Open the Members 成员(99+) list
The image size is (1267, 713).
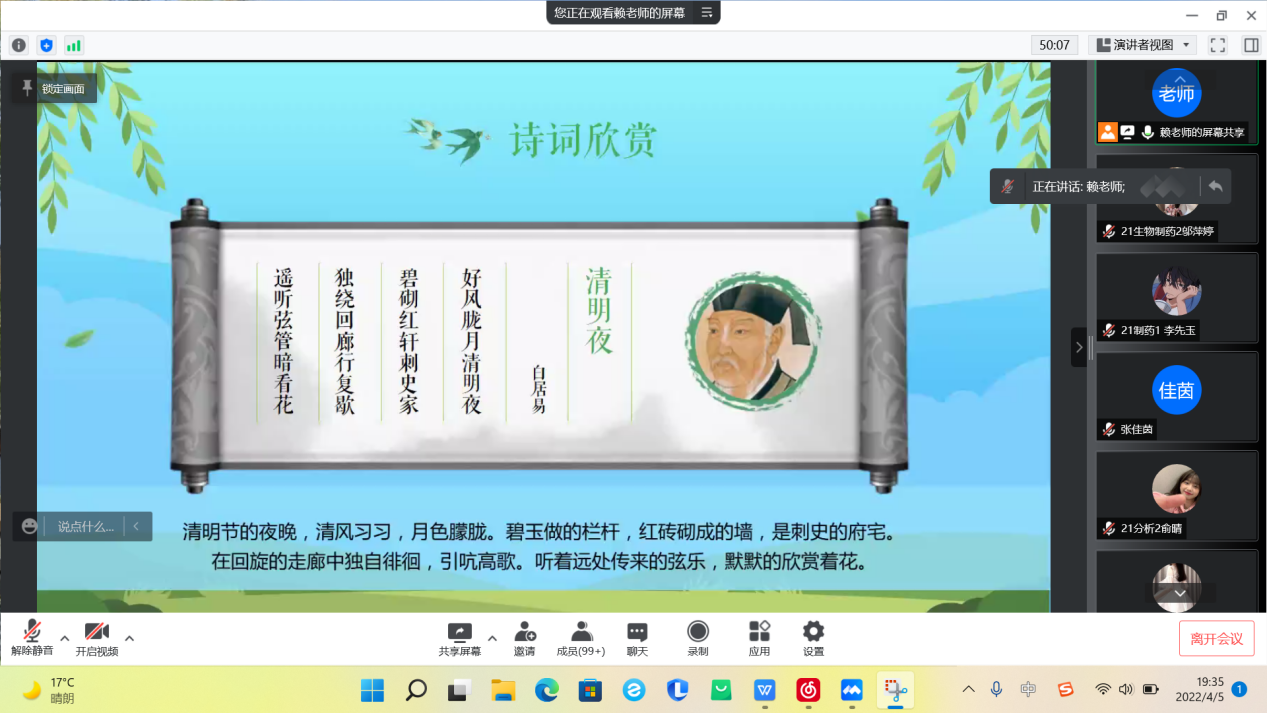[581, 638]
